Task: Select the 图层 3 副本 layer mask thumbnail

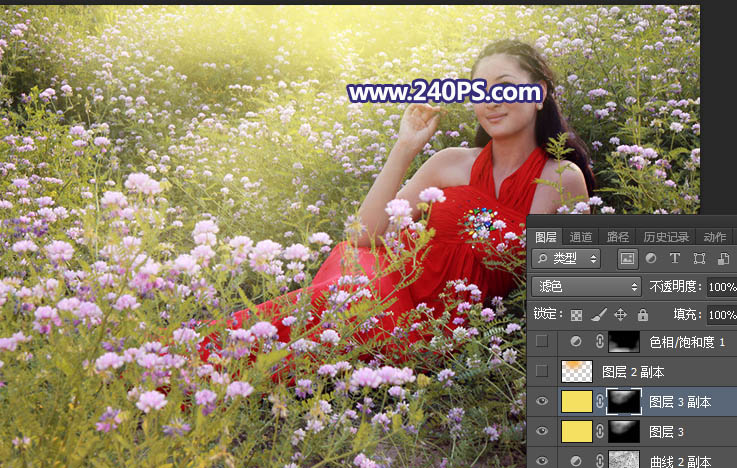Action: pos(623,402)
